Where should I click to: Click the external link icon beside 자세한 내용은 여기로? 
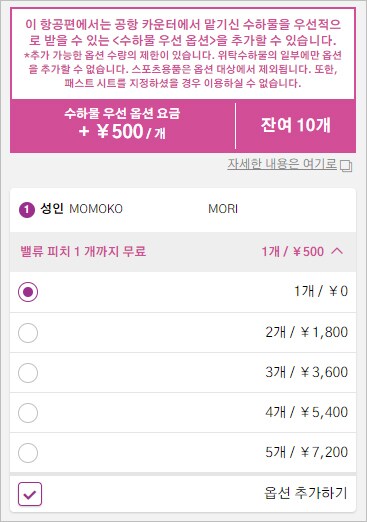click(x=346, y=166)
